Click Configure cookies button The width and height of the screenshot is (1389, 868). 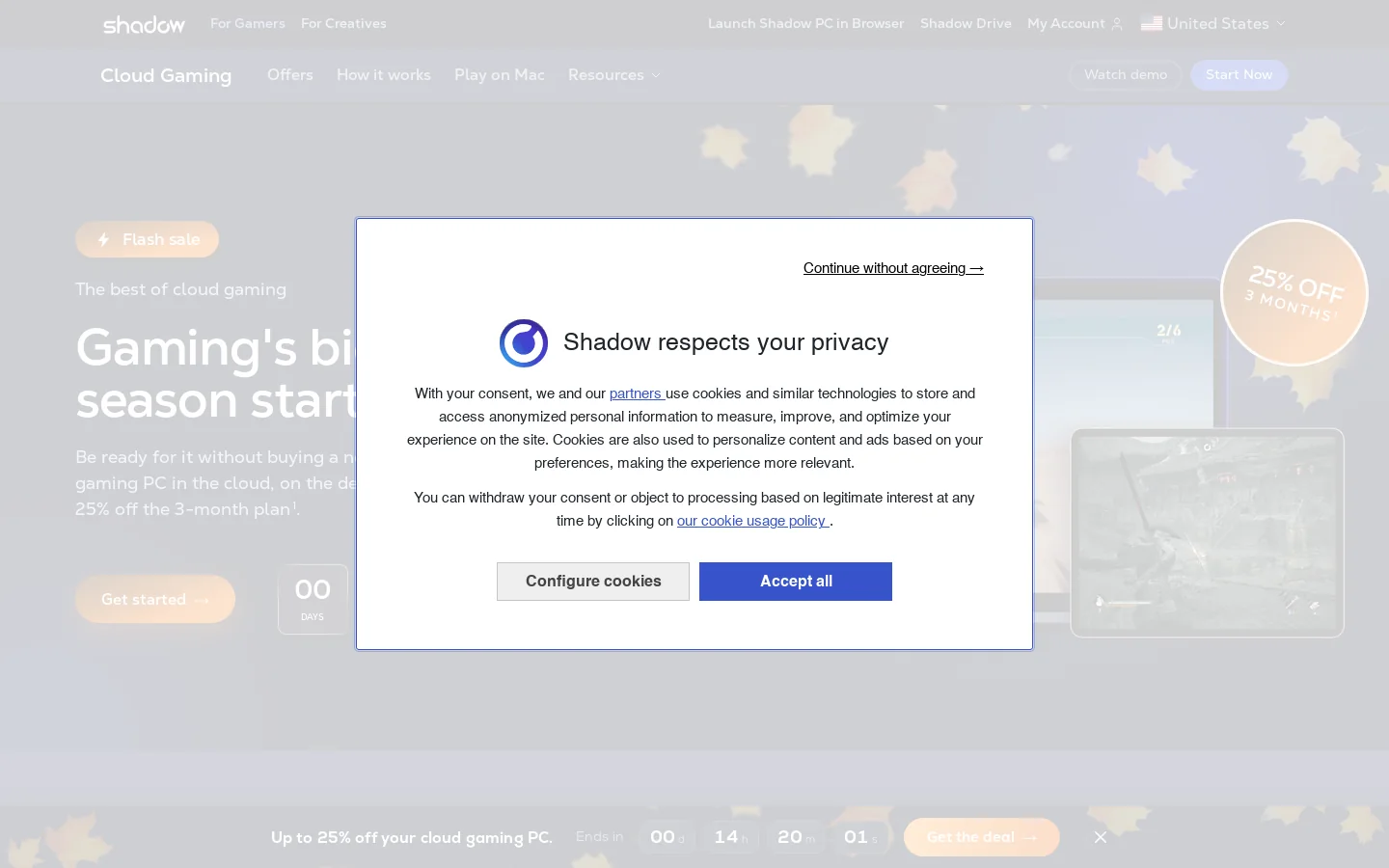[593, 582]
